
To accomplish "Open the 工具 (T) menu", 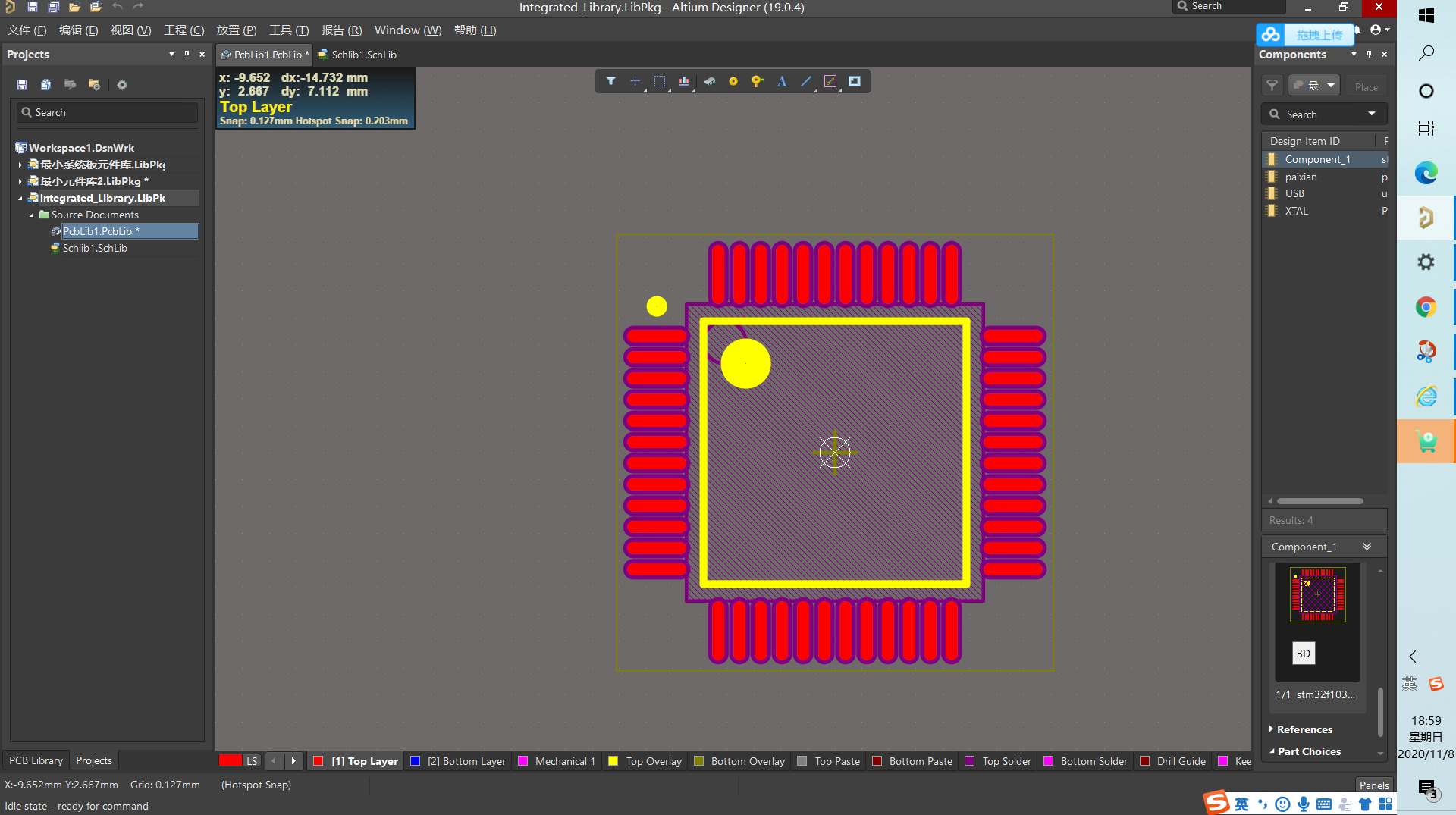I will click(289, 30).
